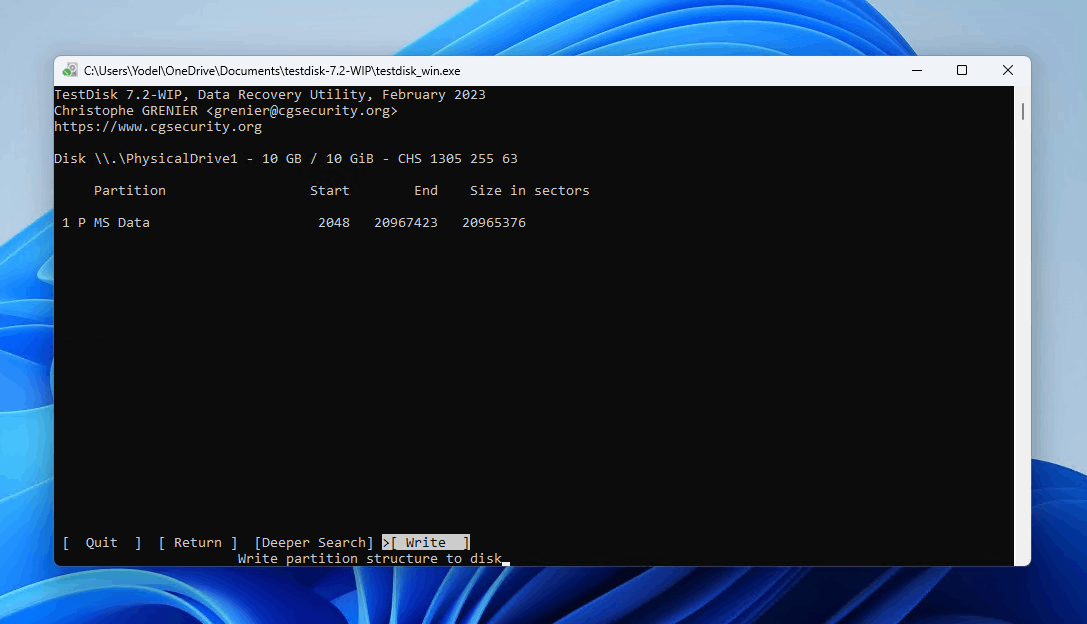1087x624 pixels.
Task: Click the window title path text
Action: pyautogui.click(x=272, y=71)
